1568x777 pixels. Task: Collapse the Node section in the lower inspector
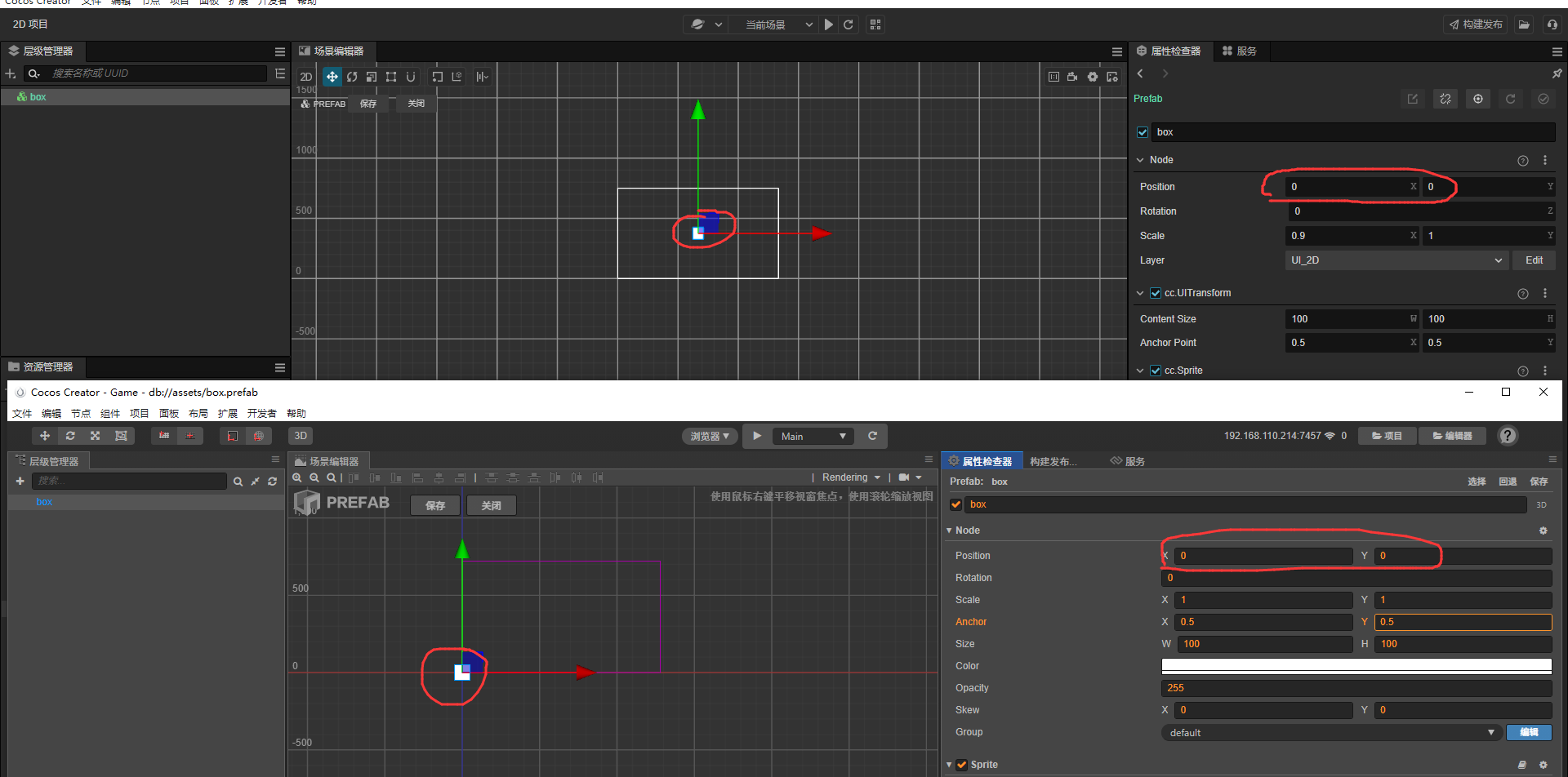[x=949, y=531]
